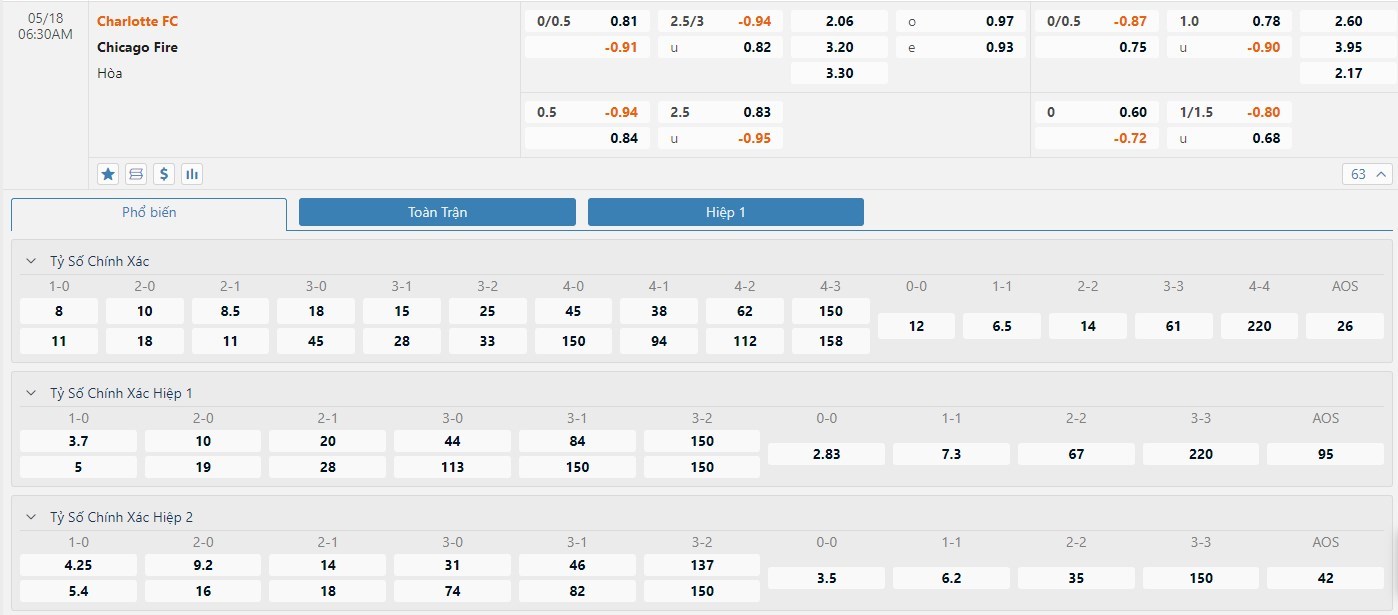
Task: Choose the 0-0 full-time score odds 12
Action: pos(916,326)
